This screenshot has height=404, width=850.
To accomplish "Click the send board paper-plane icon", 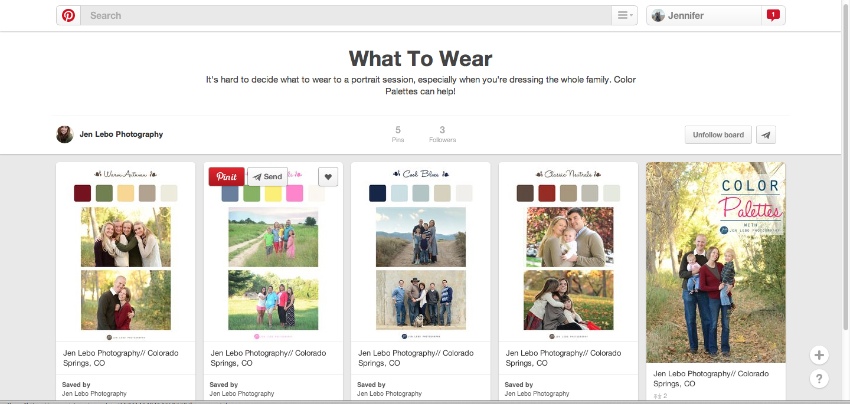I will [766, 135].
